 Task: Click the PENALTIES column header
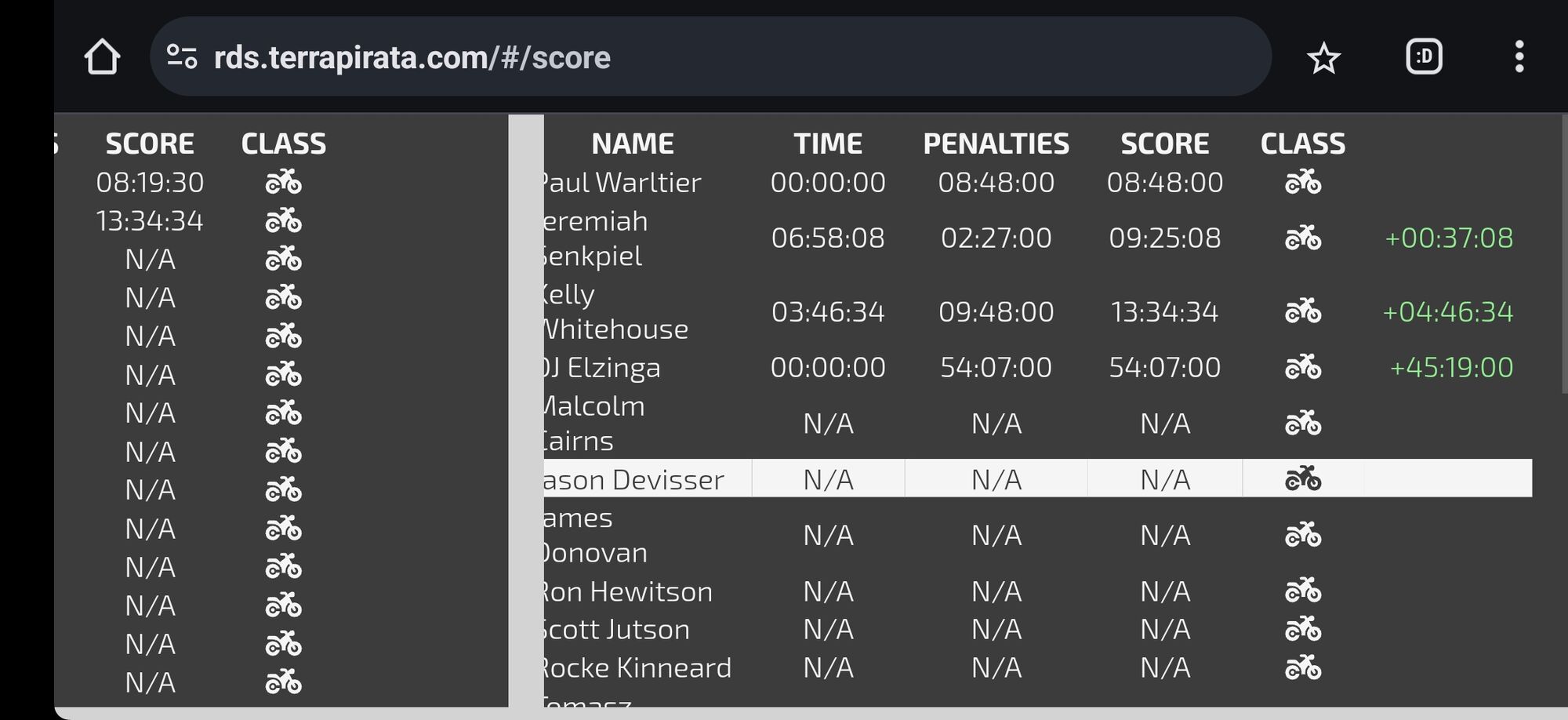tap(996, 144)
